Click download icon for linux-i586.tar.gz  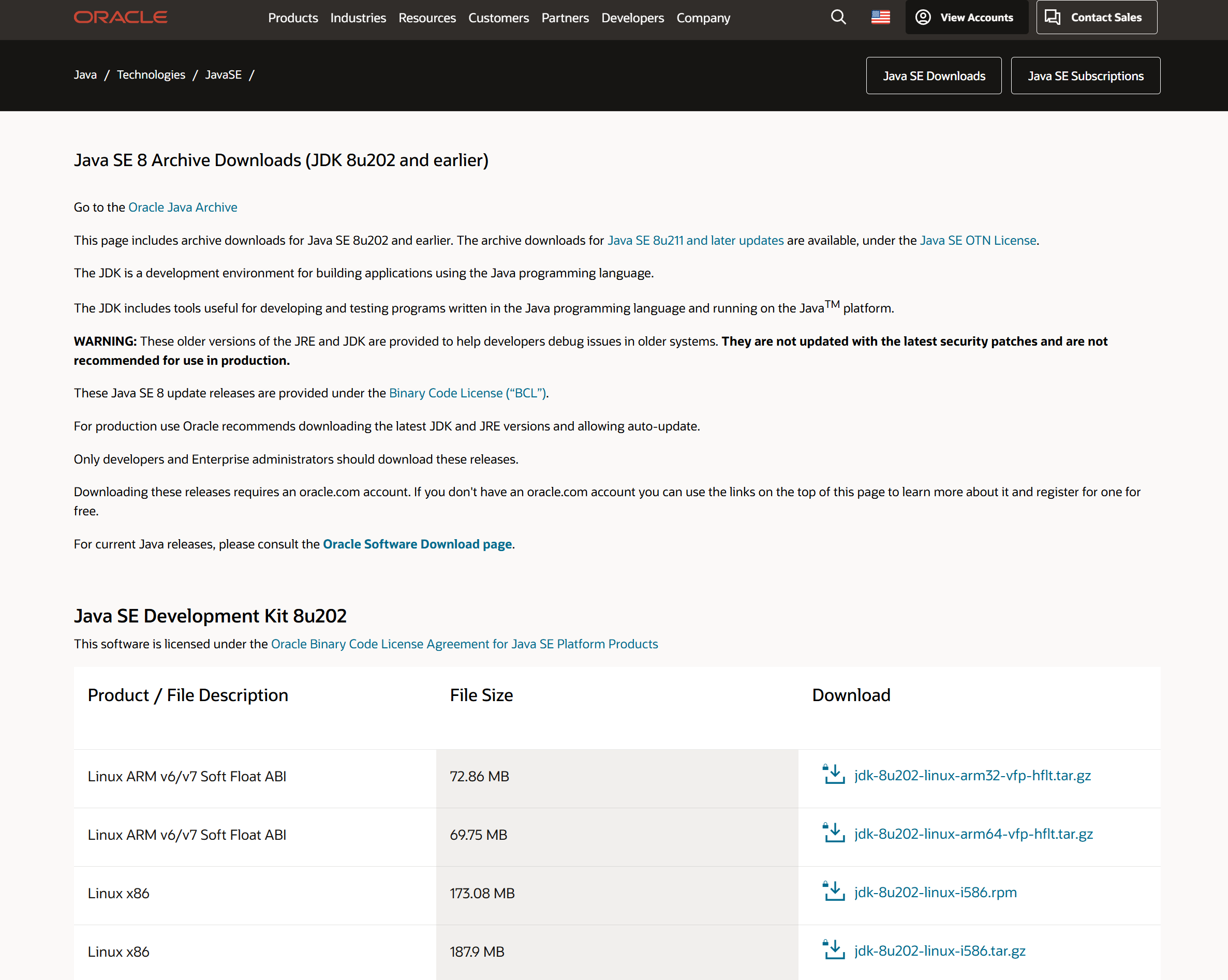834,951
